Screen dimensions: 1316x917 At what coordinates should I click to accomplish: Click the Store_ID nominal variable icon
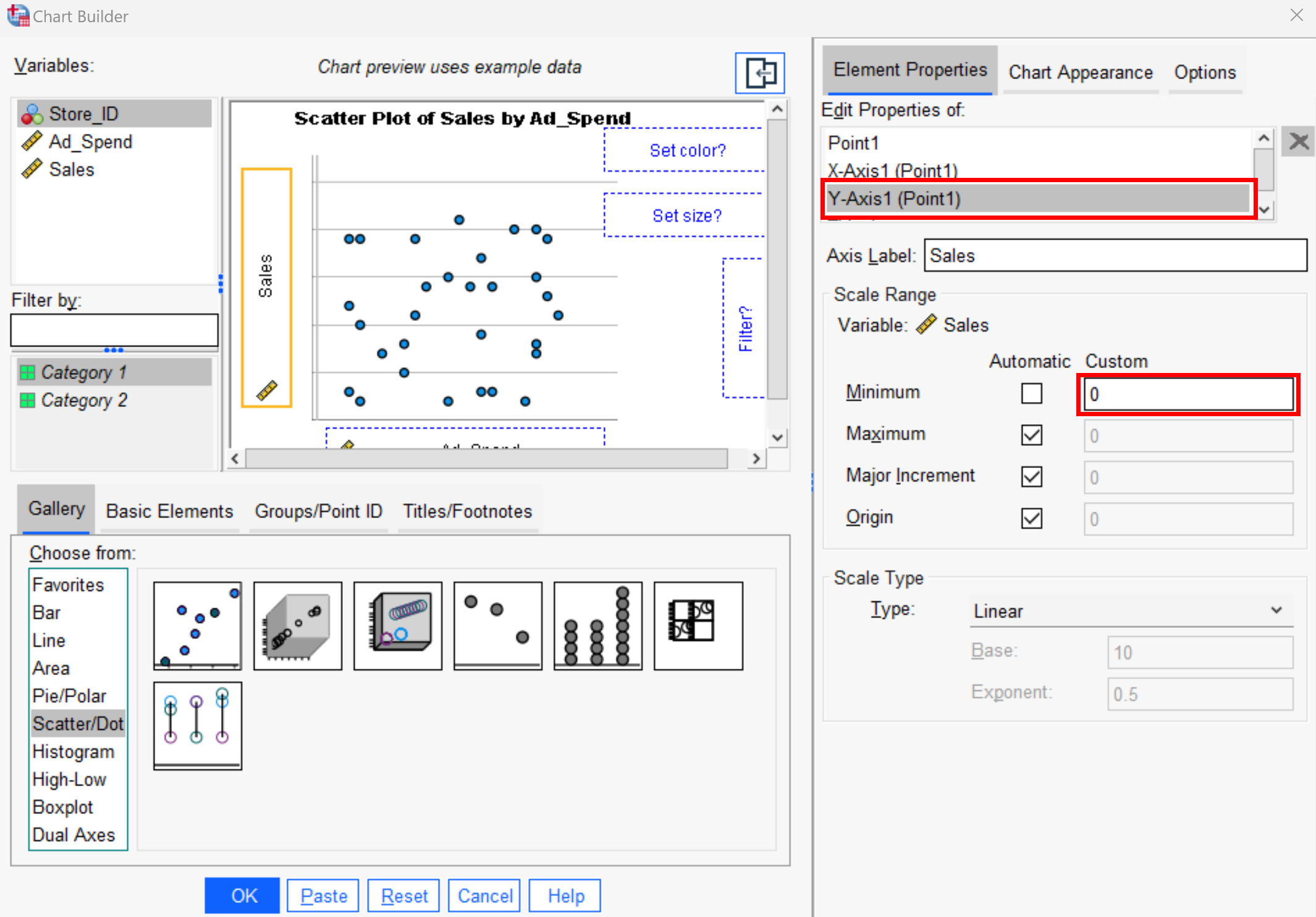32,113
